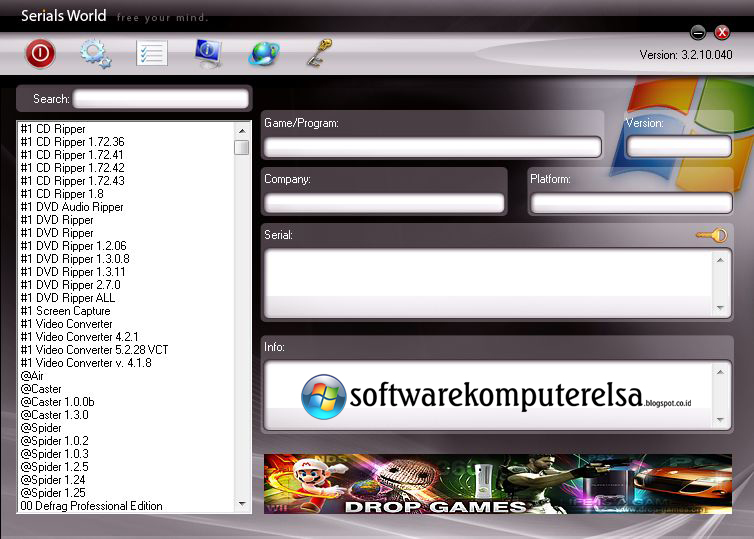Select '#1 CD Ripper 1.72.36' in list

pos(73,142)
